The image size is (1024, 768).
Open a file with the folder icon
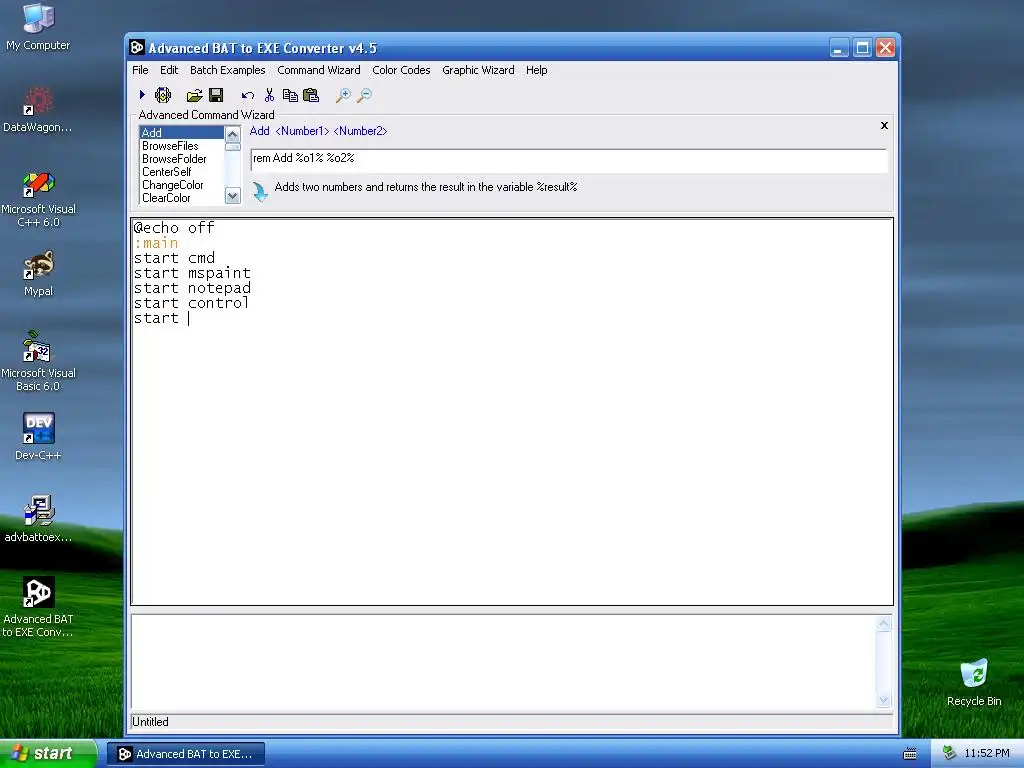click(x=194, y=96)
